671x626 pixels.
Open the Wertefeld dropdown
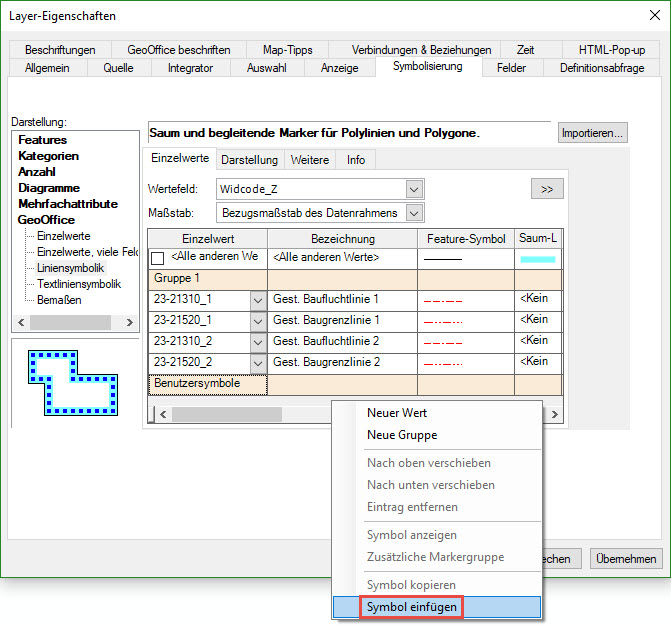tap(414, 189)
